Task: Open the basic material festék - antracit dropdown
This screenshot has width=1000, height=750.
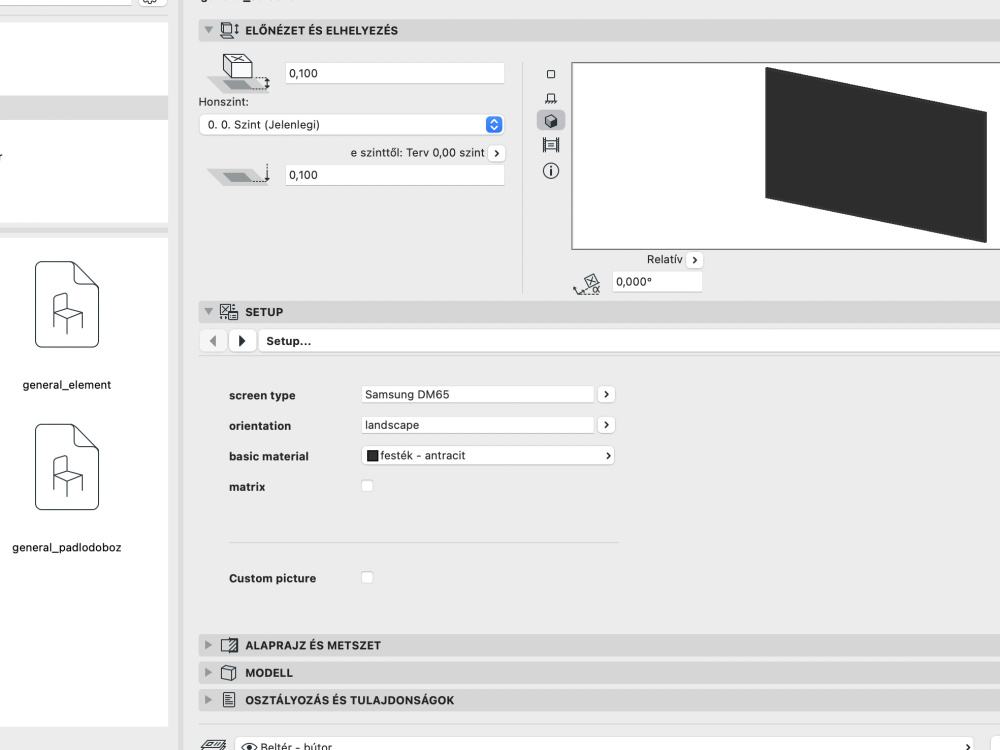Action: coord(488,455)
